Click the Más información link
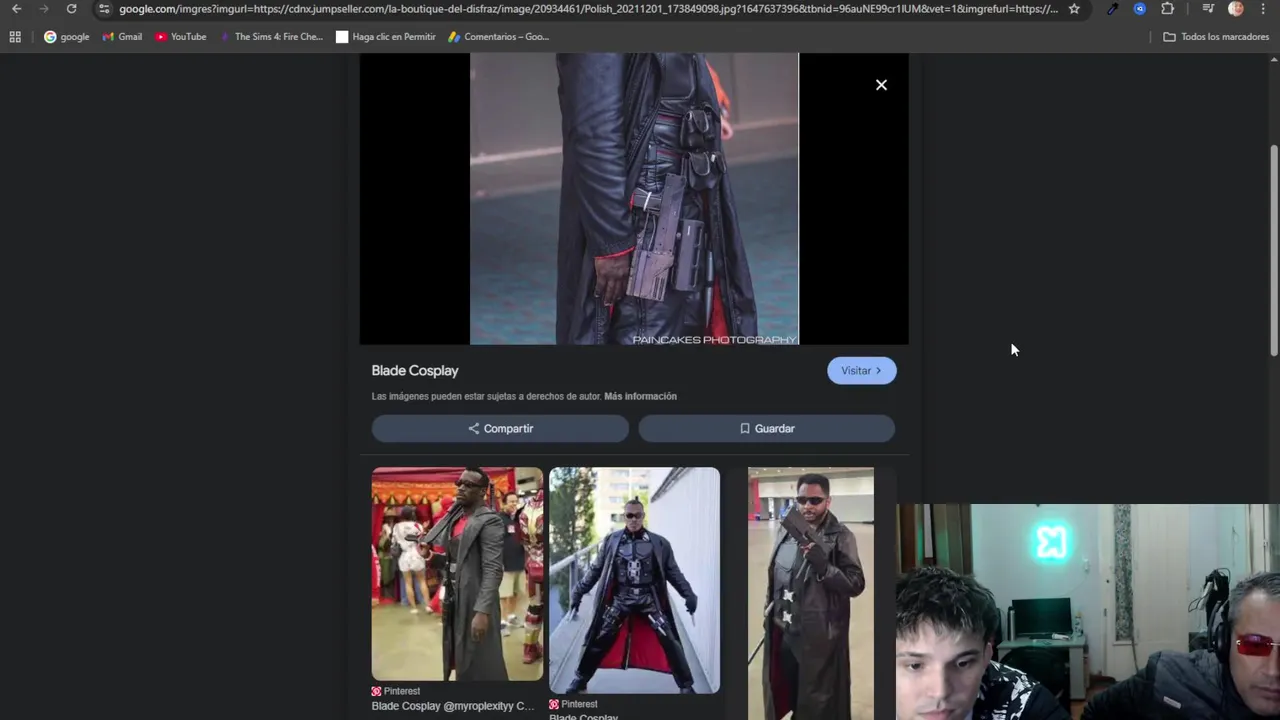 pyautogui.click(x=640, y=397)
